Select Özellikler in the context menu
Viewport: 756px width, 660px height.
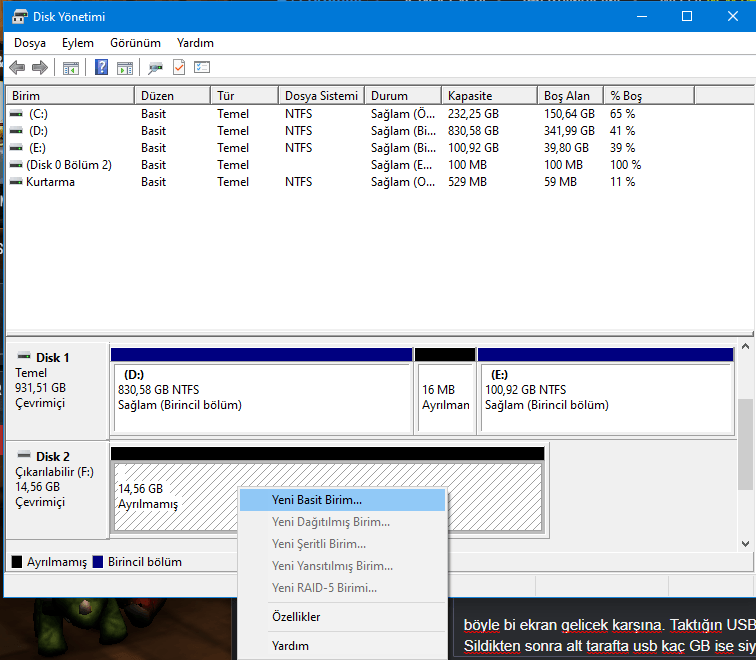click(x=342, y=617)
